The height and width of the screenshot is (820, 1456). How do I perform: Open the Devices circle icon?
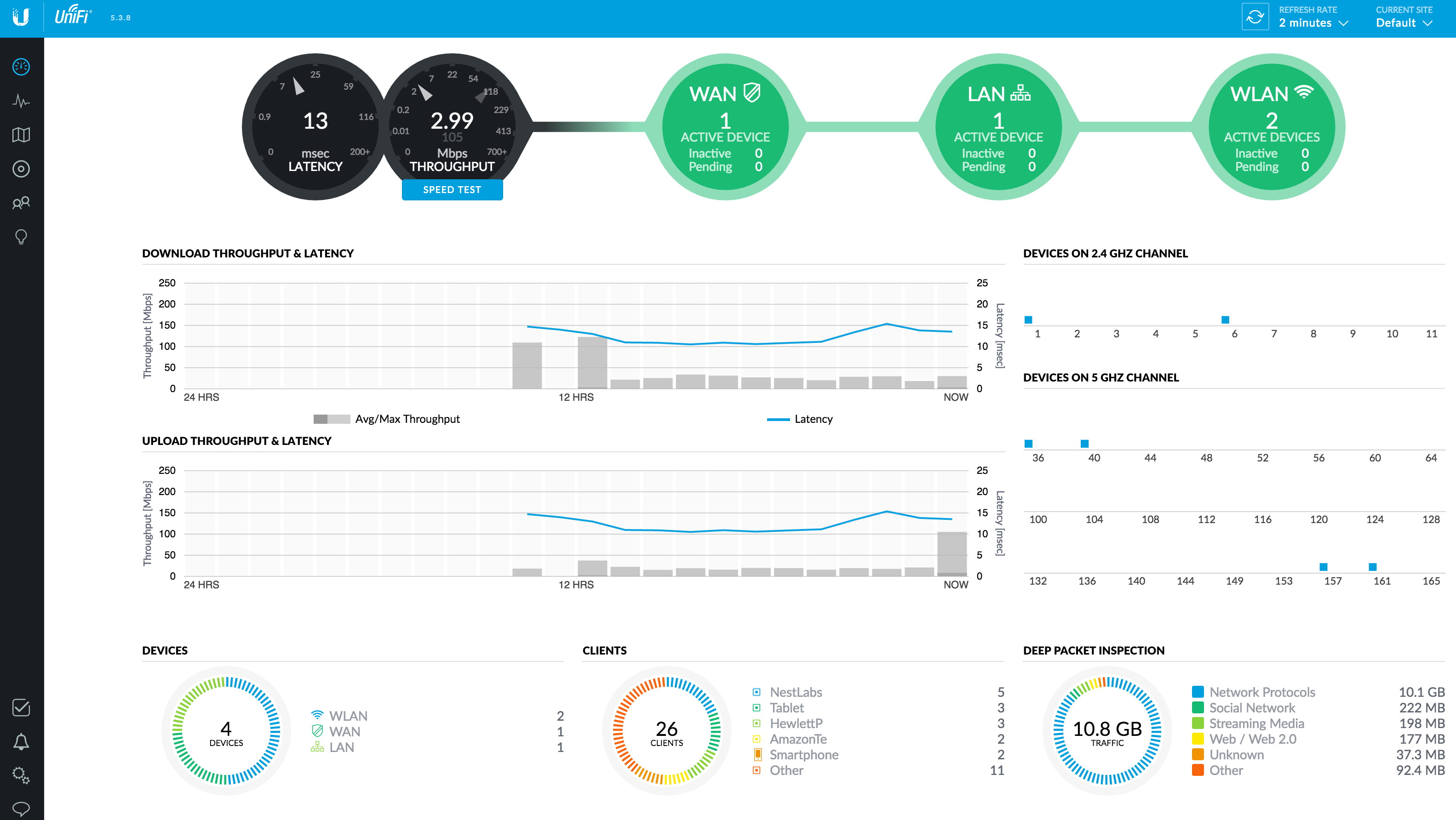21,169
